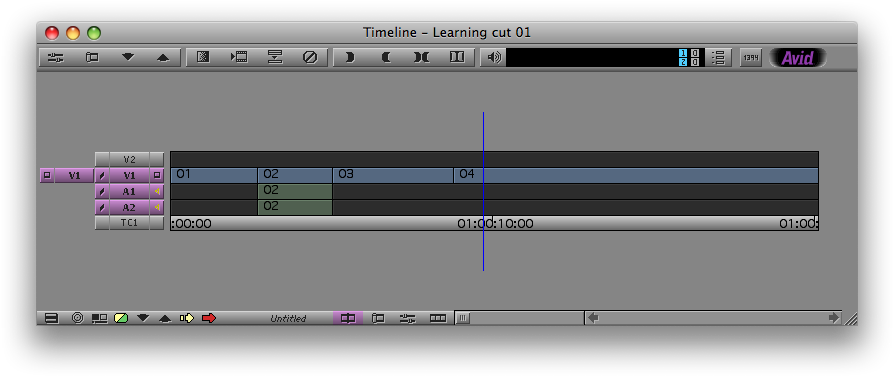893x376 pixels.
Task: Click the Avid logo button
Action: (797, 58)
